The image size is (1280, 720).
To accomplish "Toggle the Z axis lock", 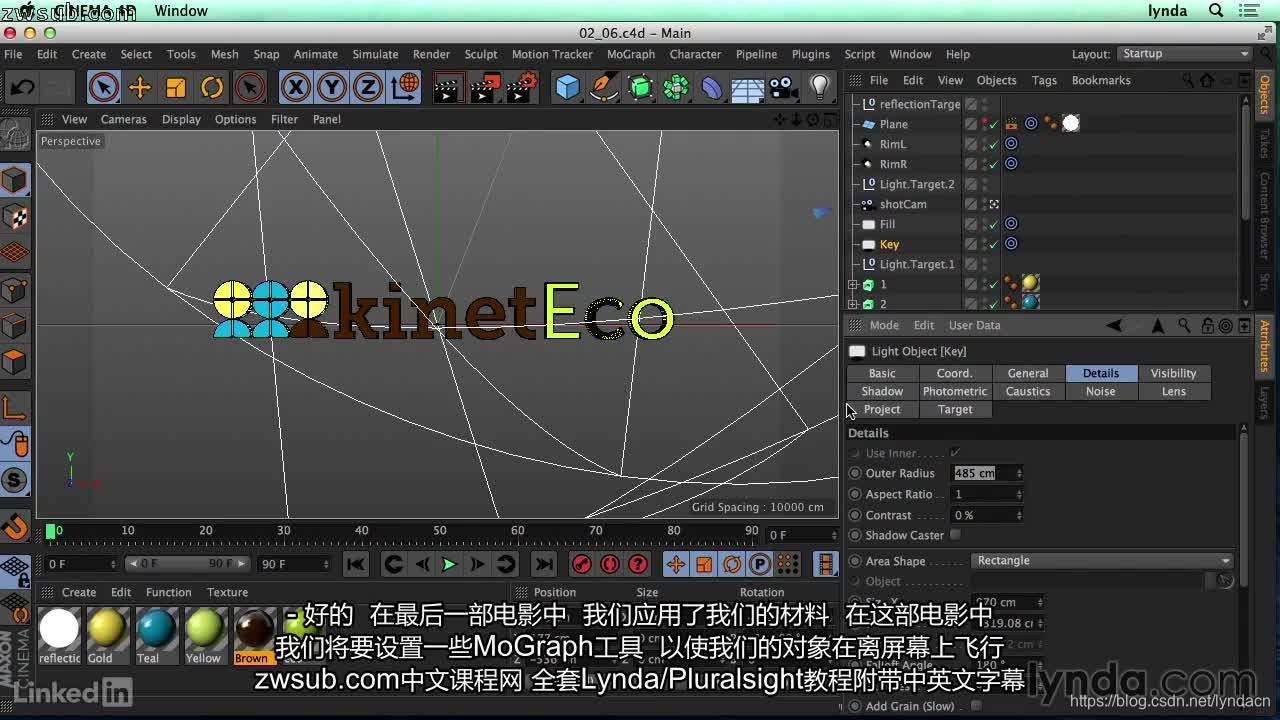I will click(x=368, y=88).
